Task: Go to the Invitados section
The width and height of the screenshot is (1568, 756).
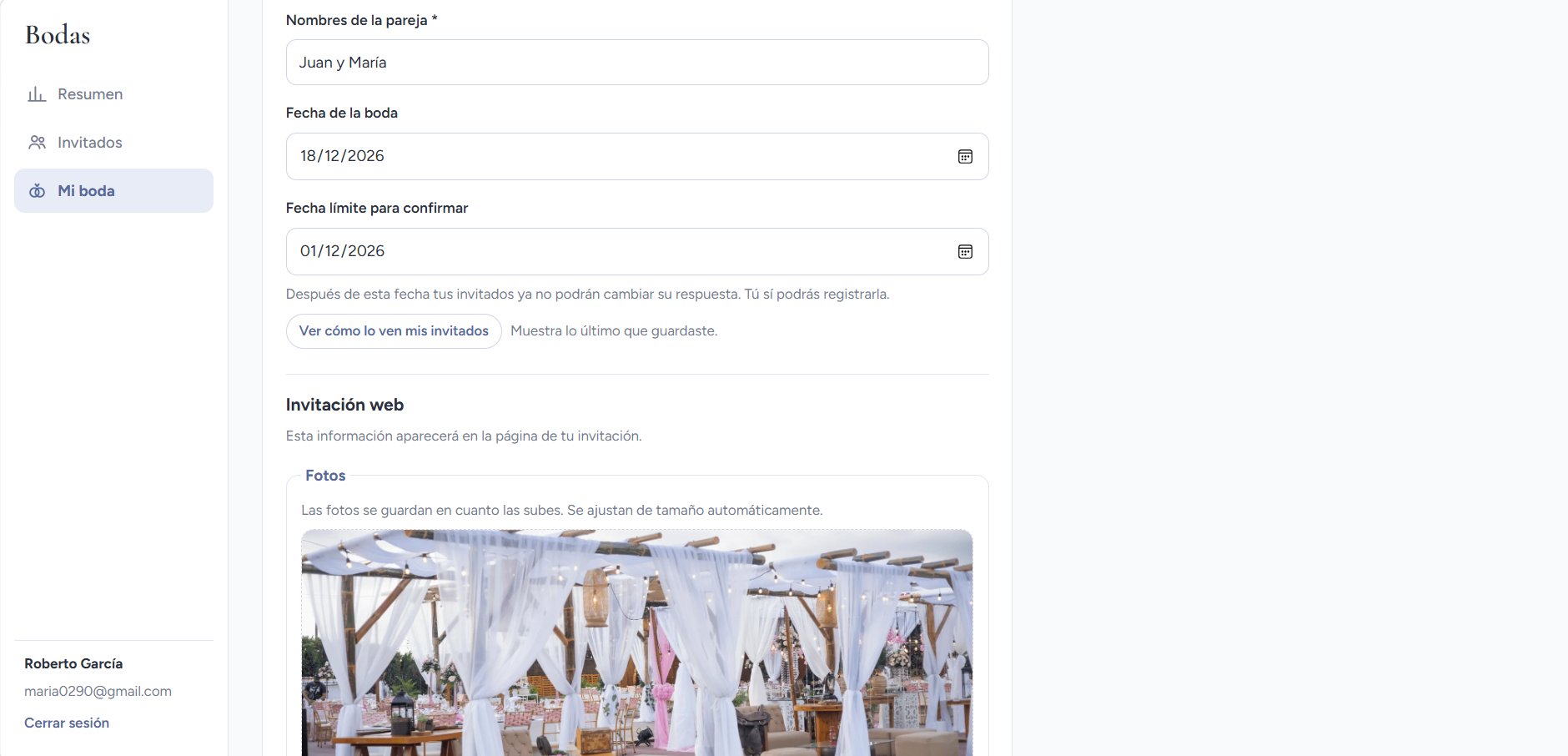Action: pyautogui.click(x=113, y=143)
